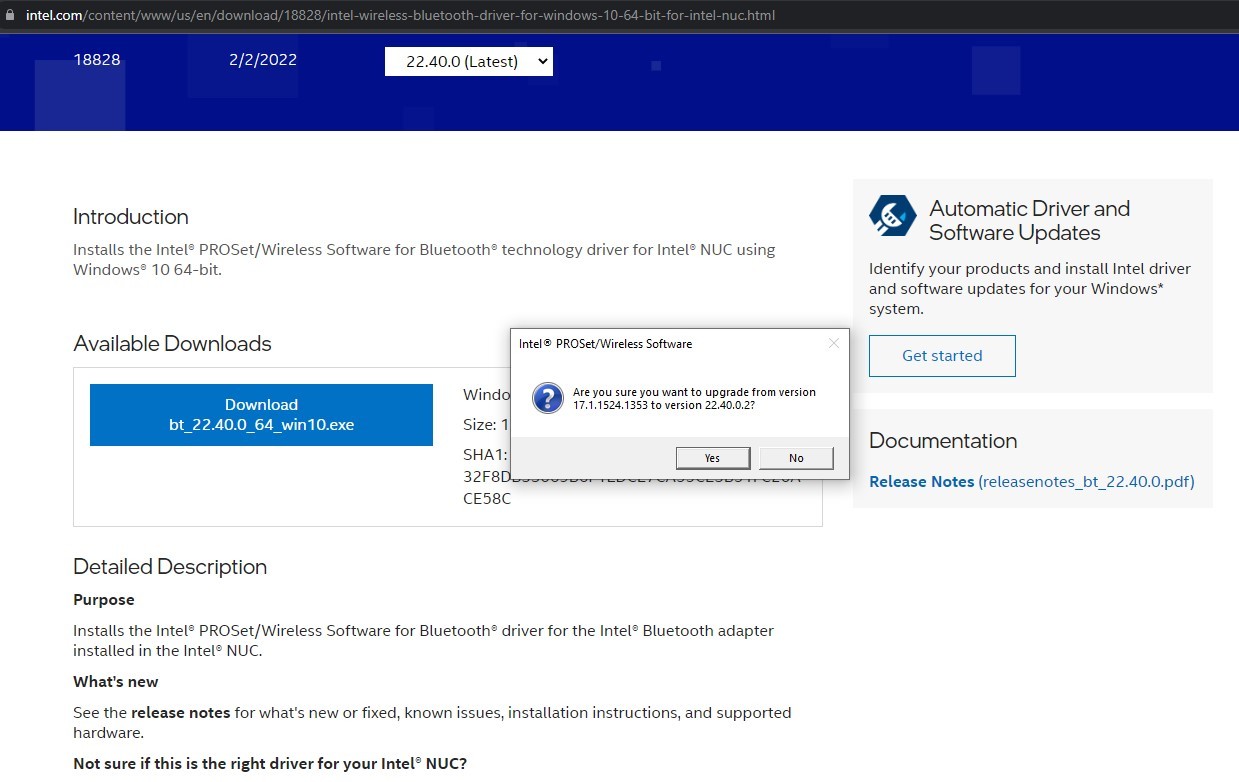Open the release notes link under What's new
This screenshot has height=782, width=1239.
pyautogui.click(x=181, y=713)
